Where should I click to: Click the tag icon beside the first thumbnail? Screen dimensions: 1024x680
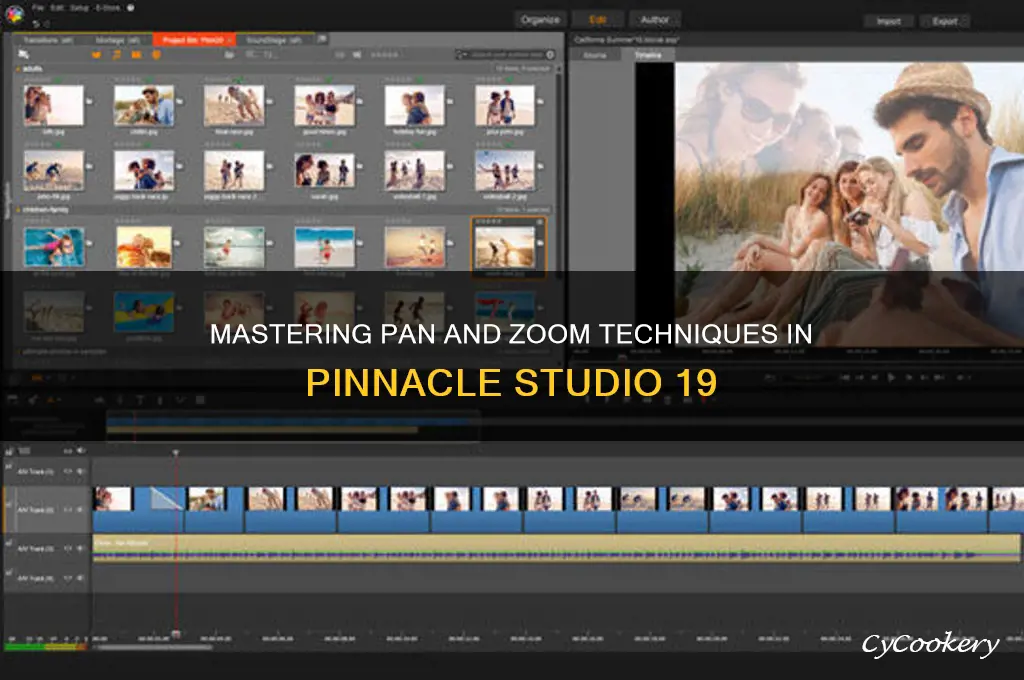(89, 101)
